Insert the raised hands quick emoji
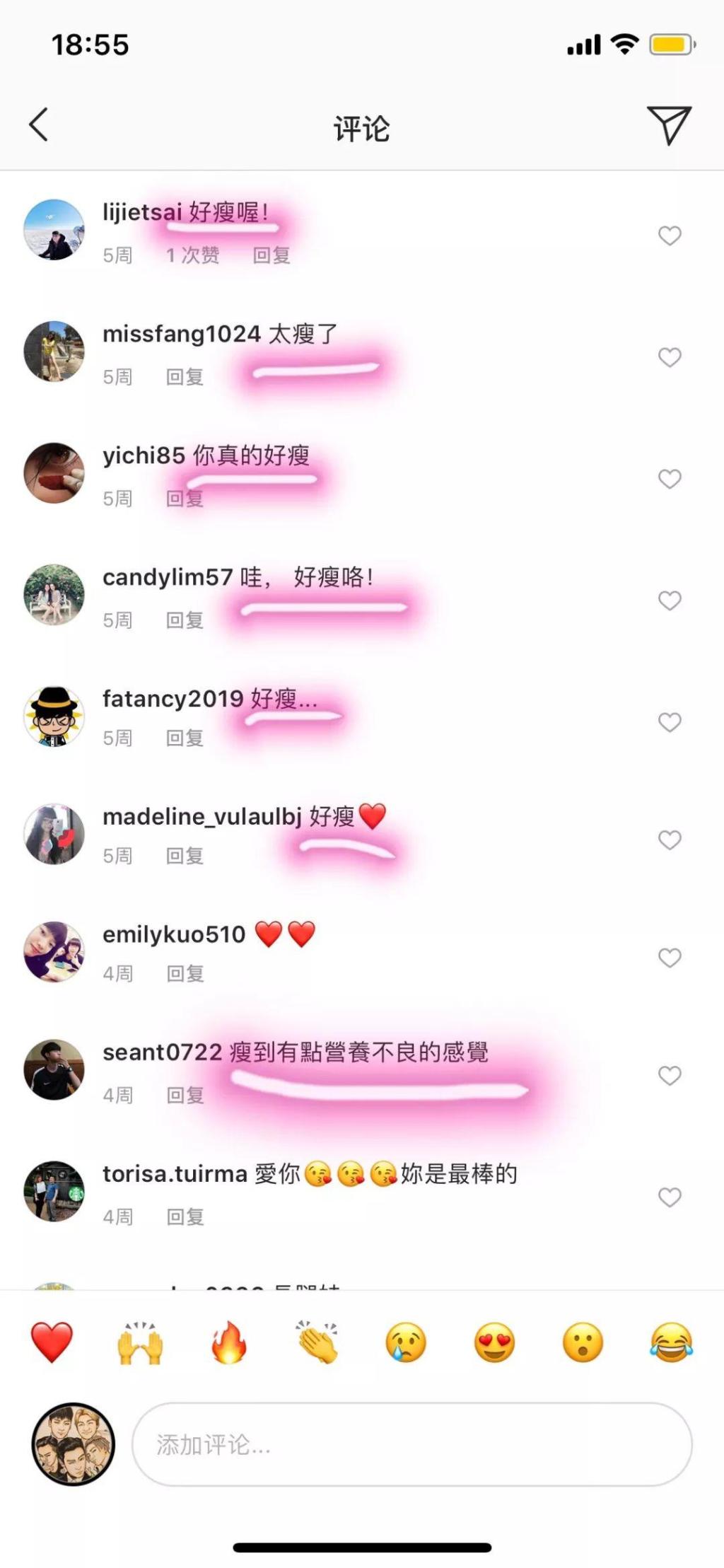Image resolution: width=724 pixels, height=1568 pixels. click(x=140, y=1342)
